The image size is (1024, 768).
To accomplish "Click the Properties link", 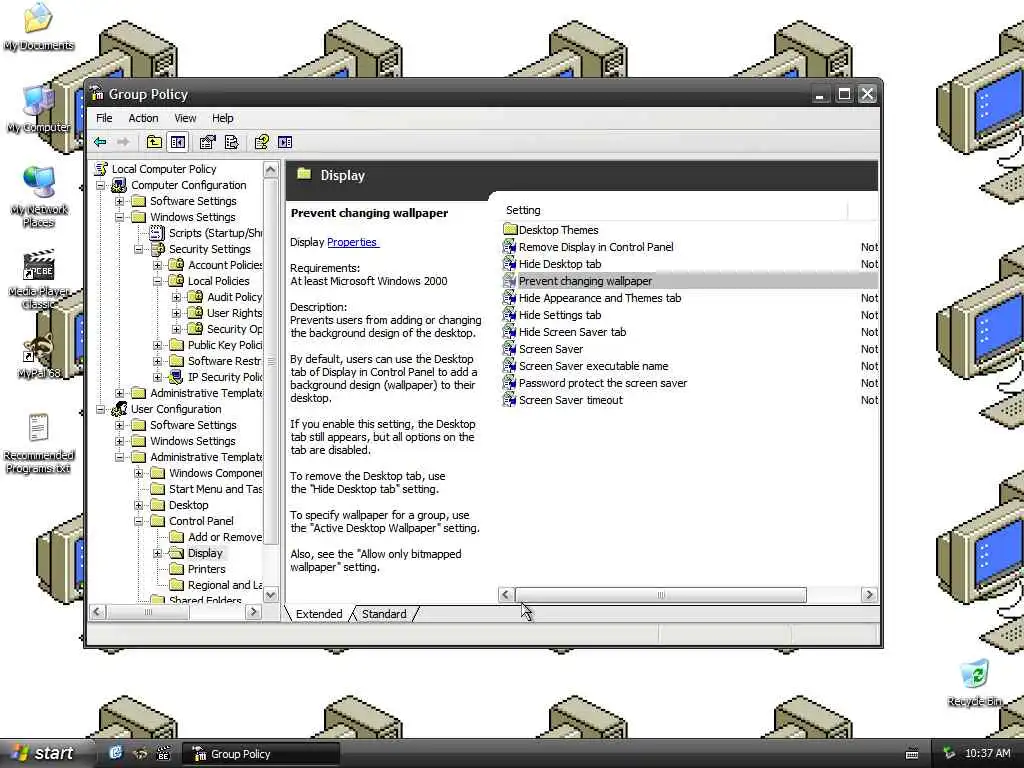I will point(352,242).
